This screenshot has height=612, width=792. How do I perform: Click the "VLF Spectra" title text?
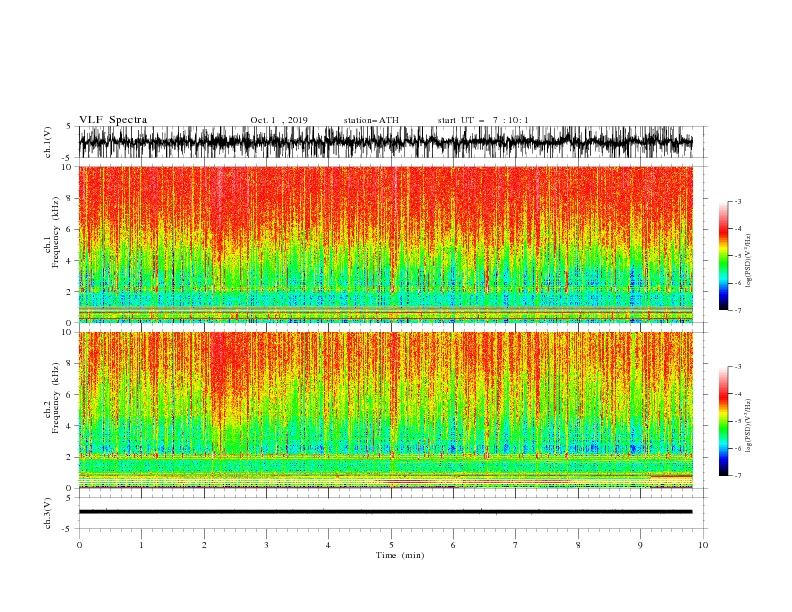click(113, 120)
